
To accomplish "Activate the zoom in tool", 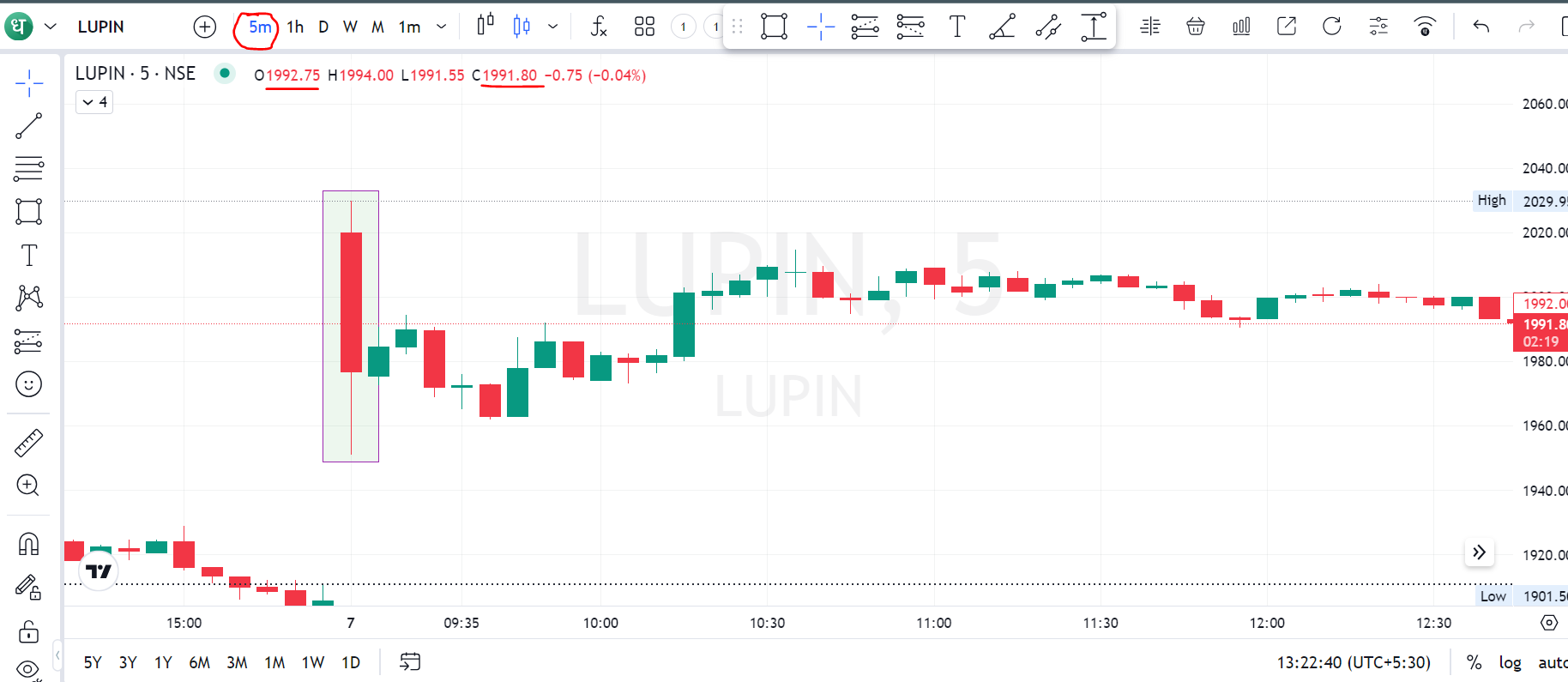I will [x=28, y=486].
